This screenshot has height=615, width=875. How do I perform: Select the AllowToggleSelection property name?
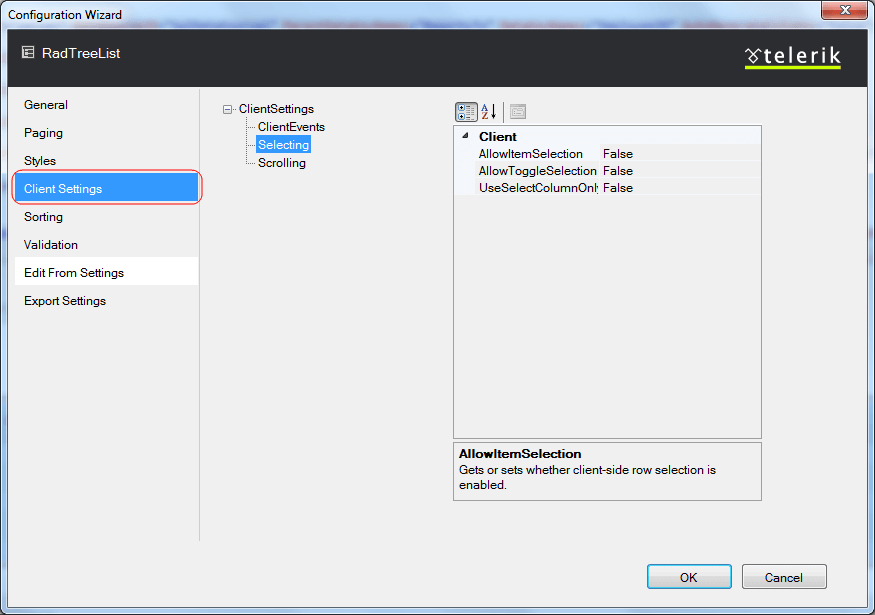(x=537, y=171)
